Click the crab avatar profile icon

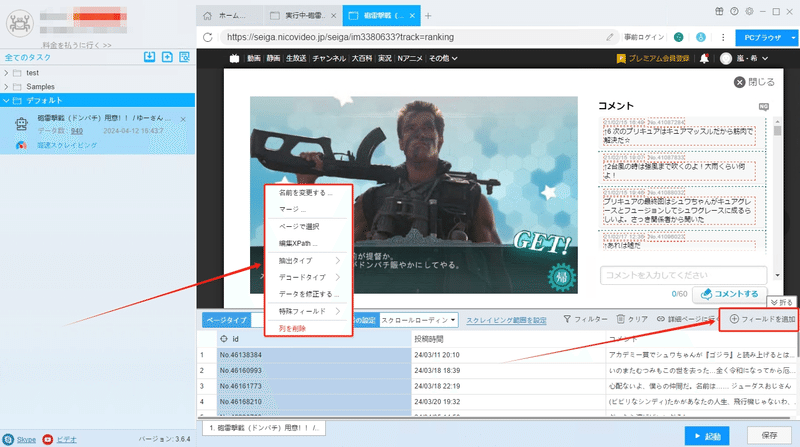point(20,23)
